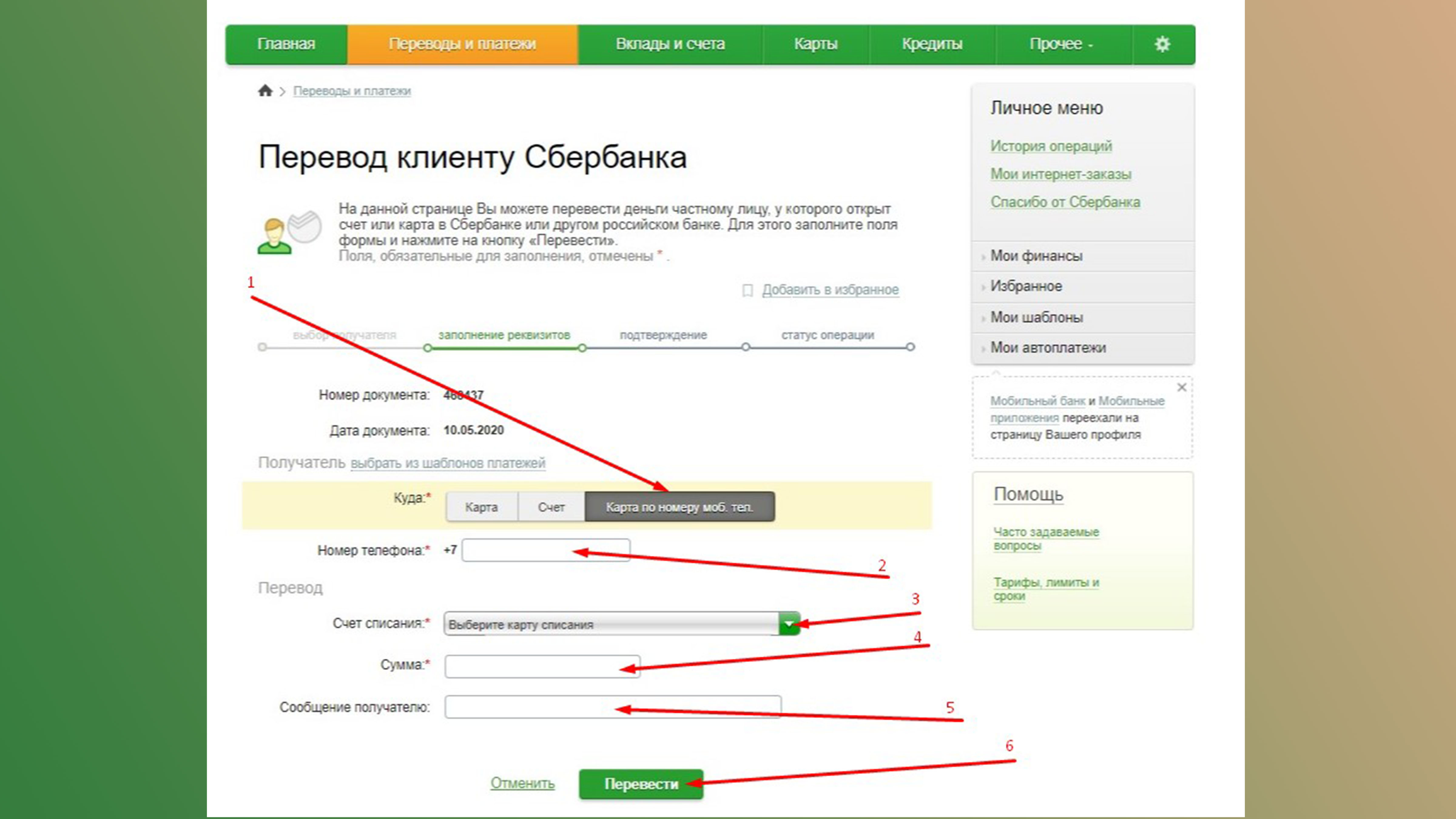Image resolution: width=1456 pixels, height=819 pixels.
Task: Close the Мобильный банк notice box
Action: pos(1182,387)
